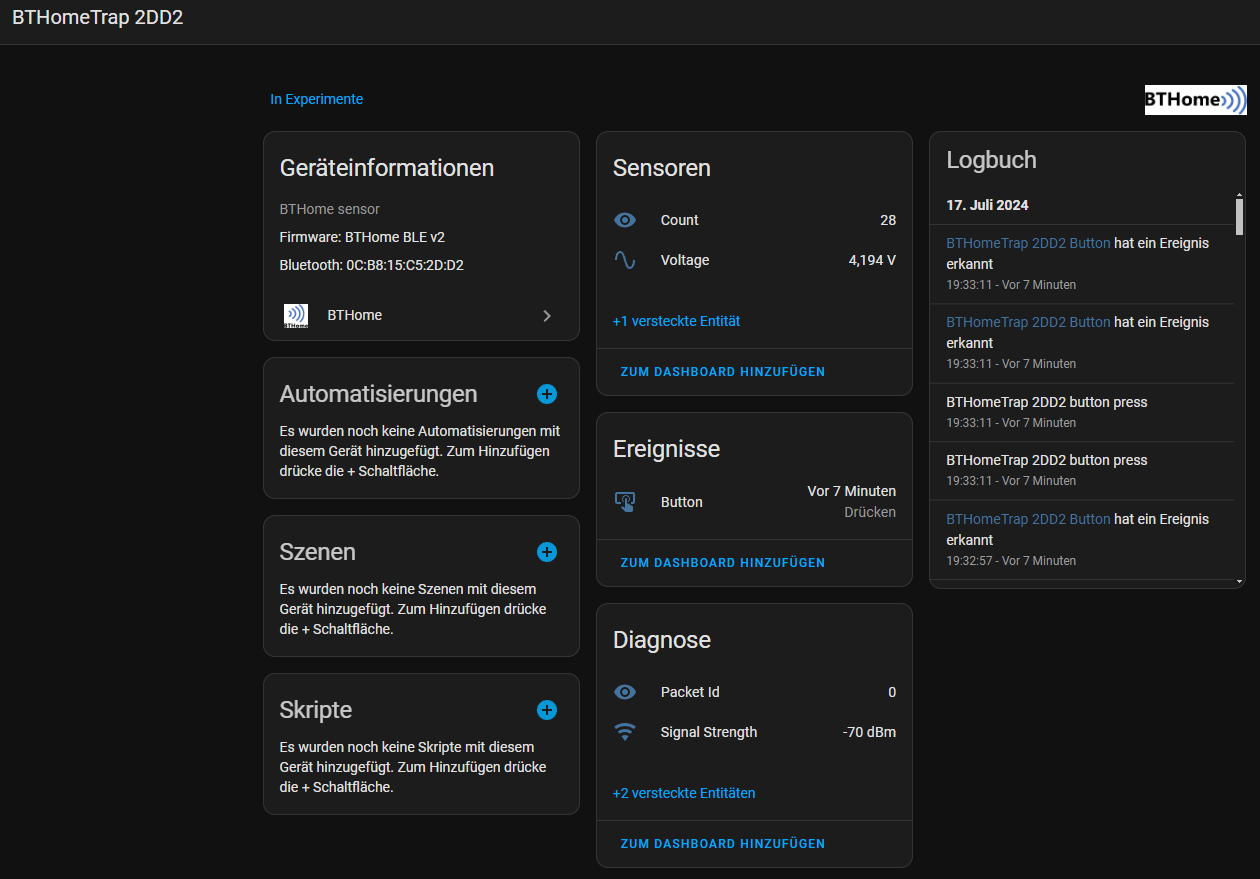Screen dimensions: 1260x879
Task: Click the Count value 28
Action: click(888, 220)
